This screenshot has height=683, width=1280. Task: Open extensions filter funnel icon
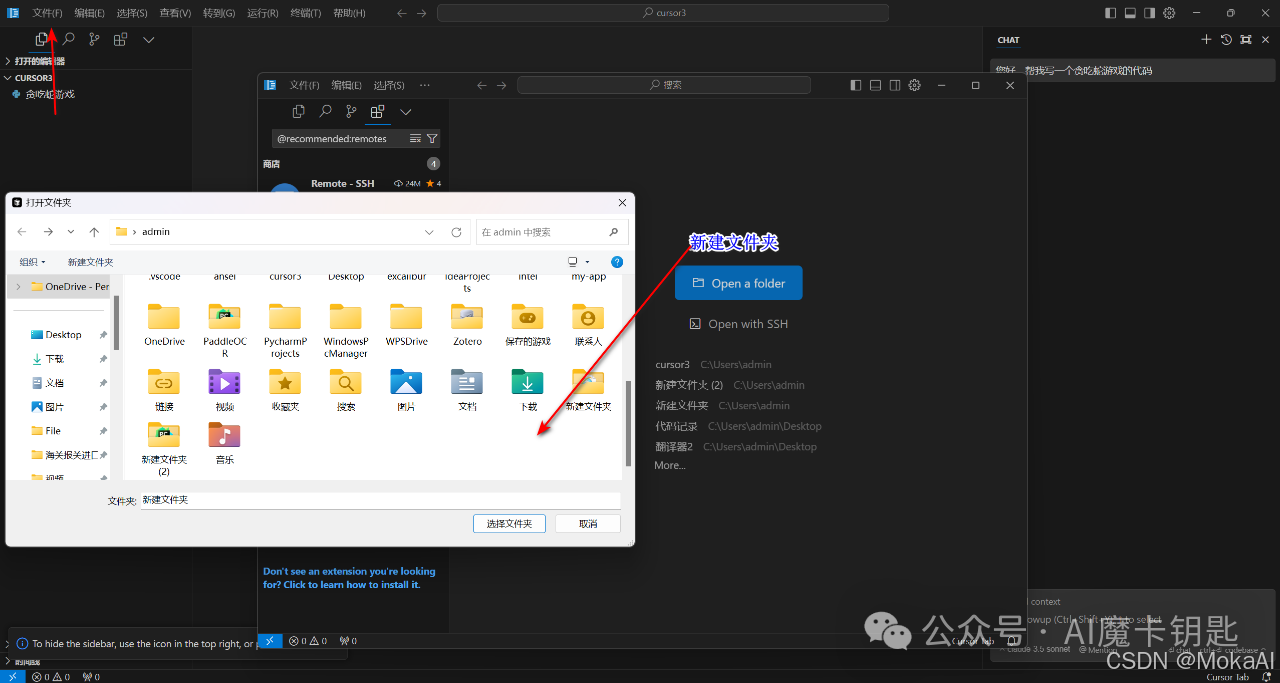pyautogui.click(x=432, y=139)
